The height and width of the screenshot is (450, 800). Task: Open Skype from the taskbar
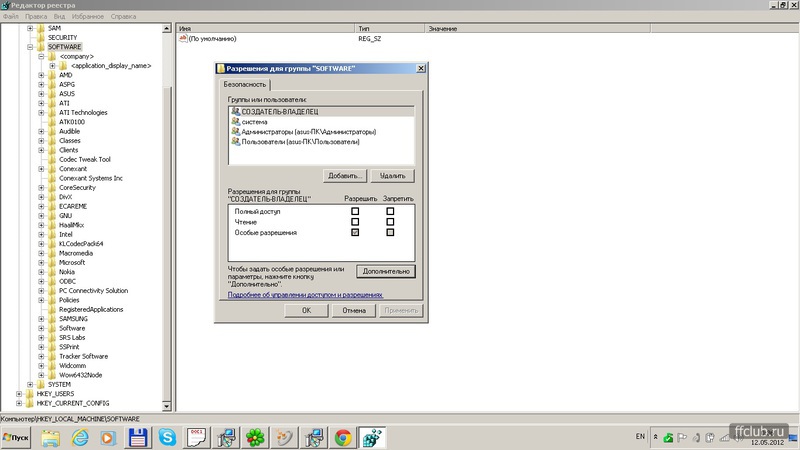167,438
